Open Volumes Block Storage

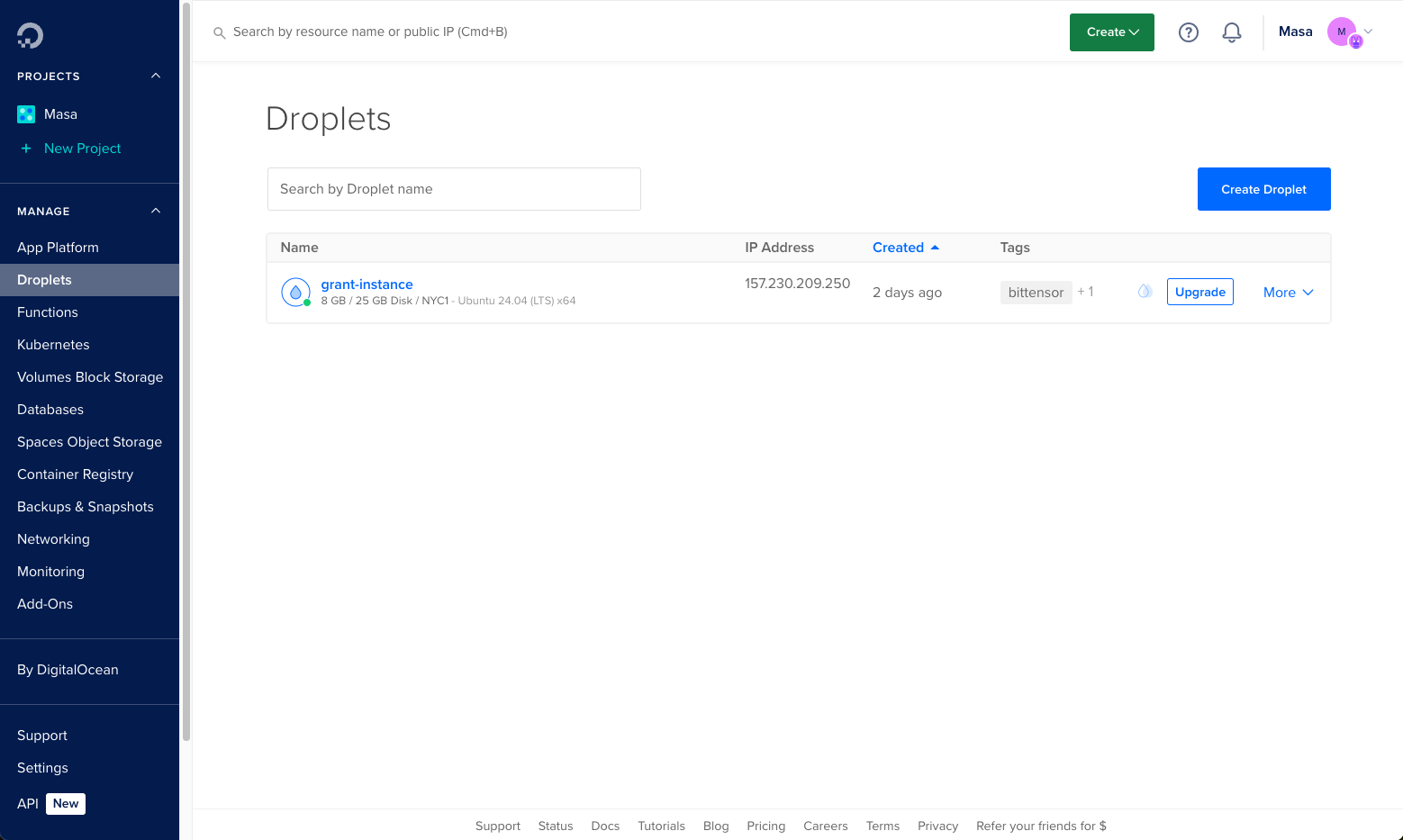90,377
